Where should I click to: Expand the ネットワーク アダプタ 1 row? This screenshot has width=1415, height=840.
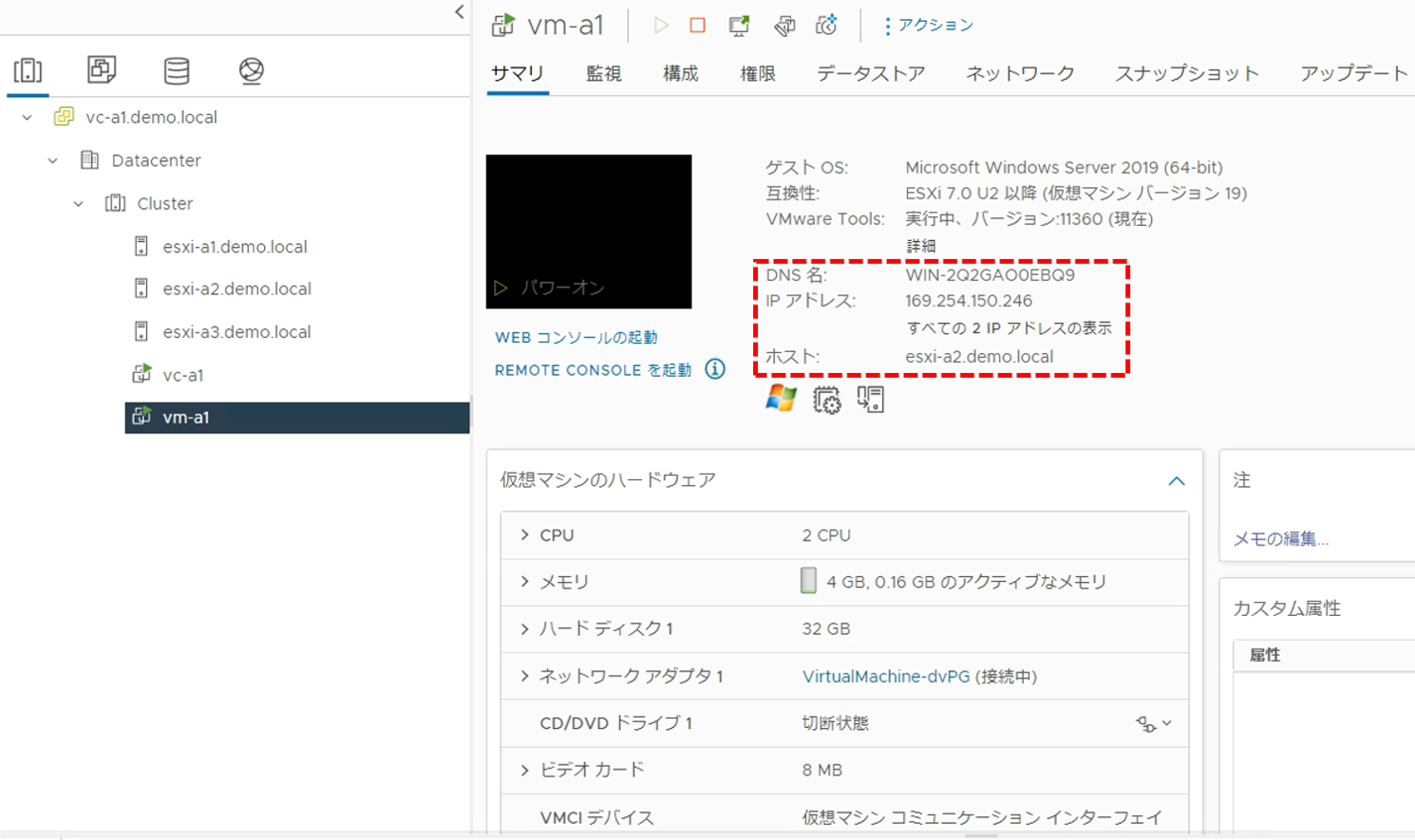coord(524,677)
